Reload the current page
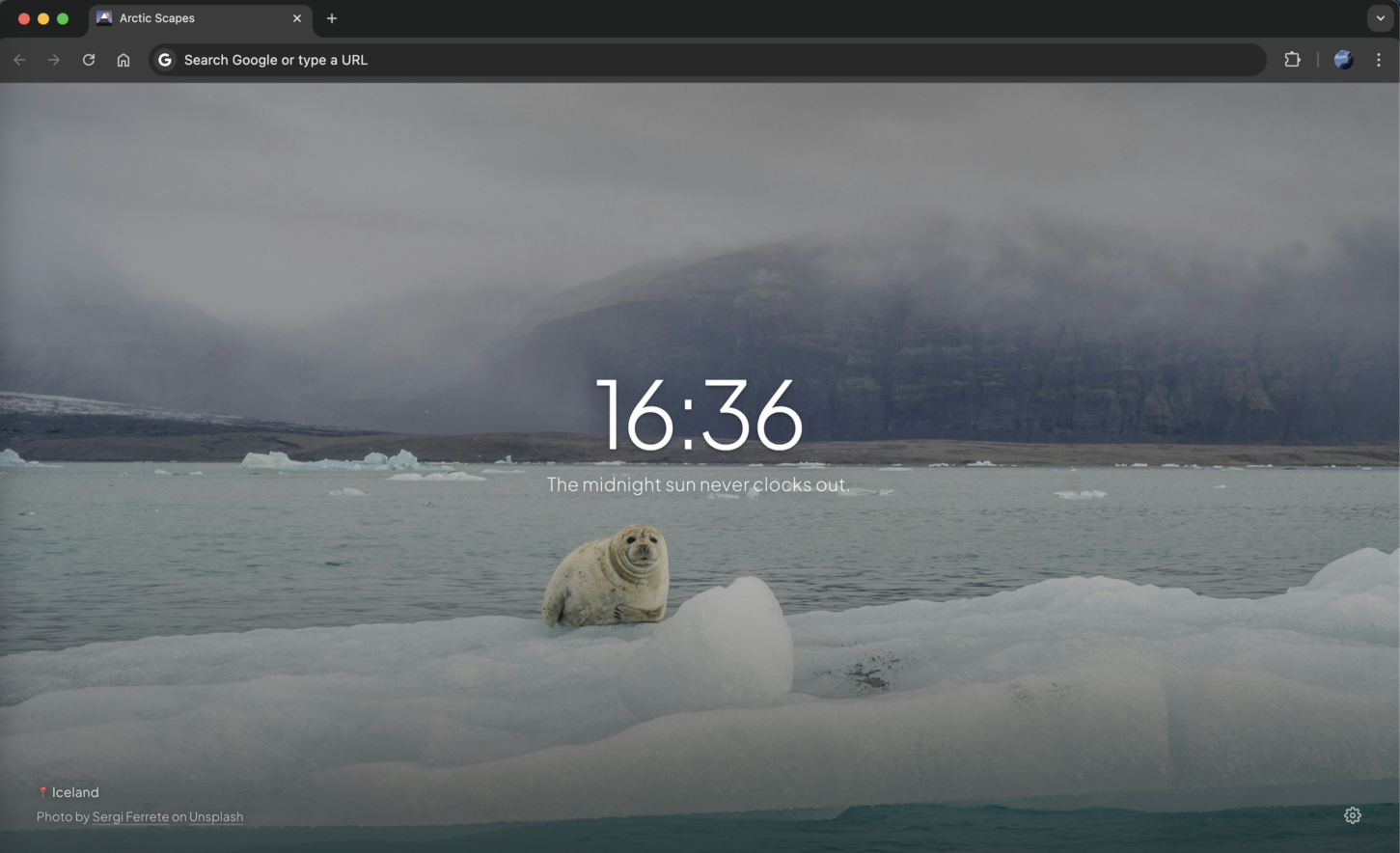Screen dimensions: 1400x853 [89, 60]
